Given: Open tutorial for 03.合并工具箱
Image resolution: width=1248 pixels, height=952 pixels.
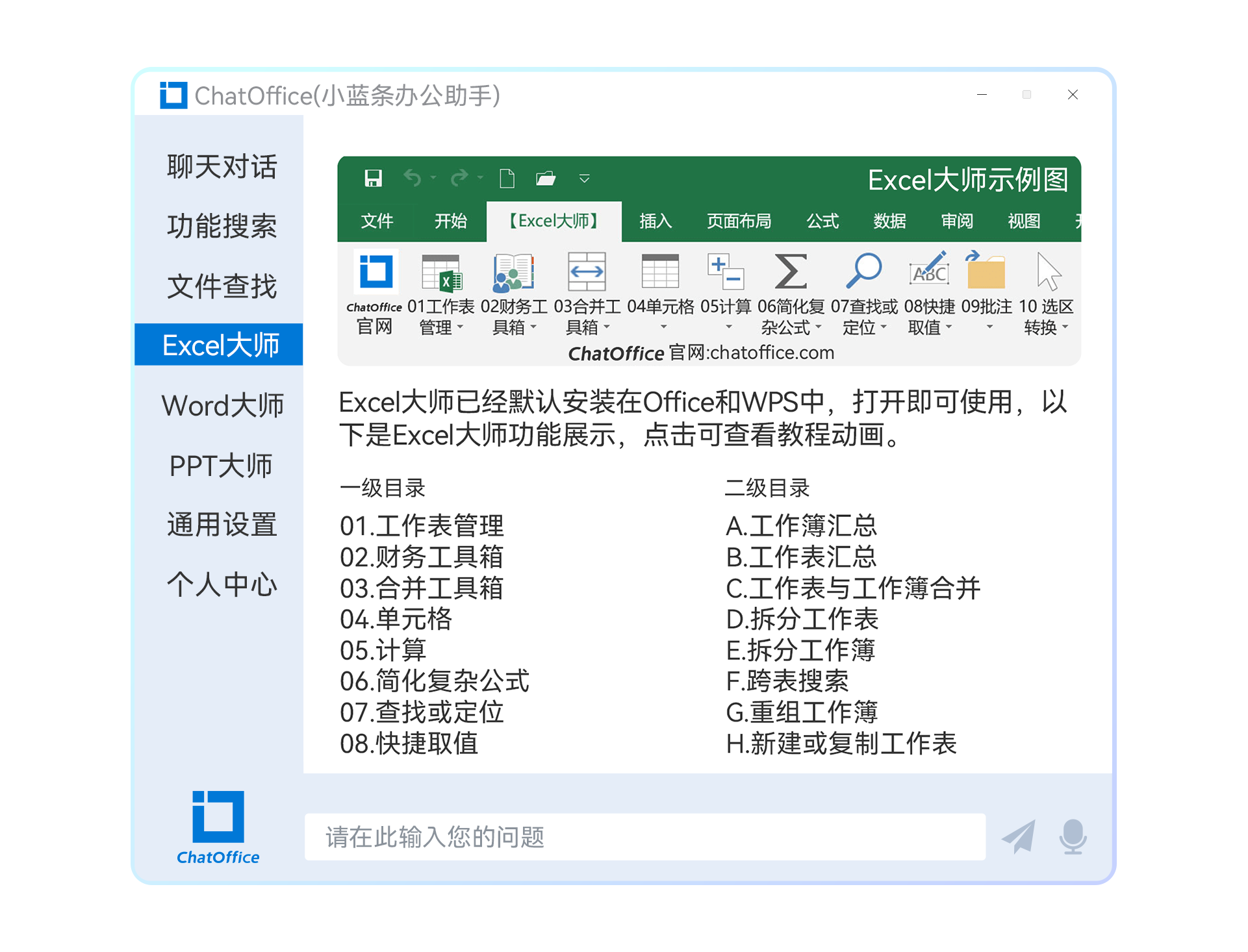Looking at the screenshot, I should (422, 588).
